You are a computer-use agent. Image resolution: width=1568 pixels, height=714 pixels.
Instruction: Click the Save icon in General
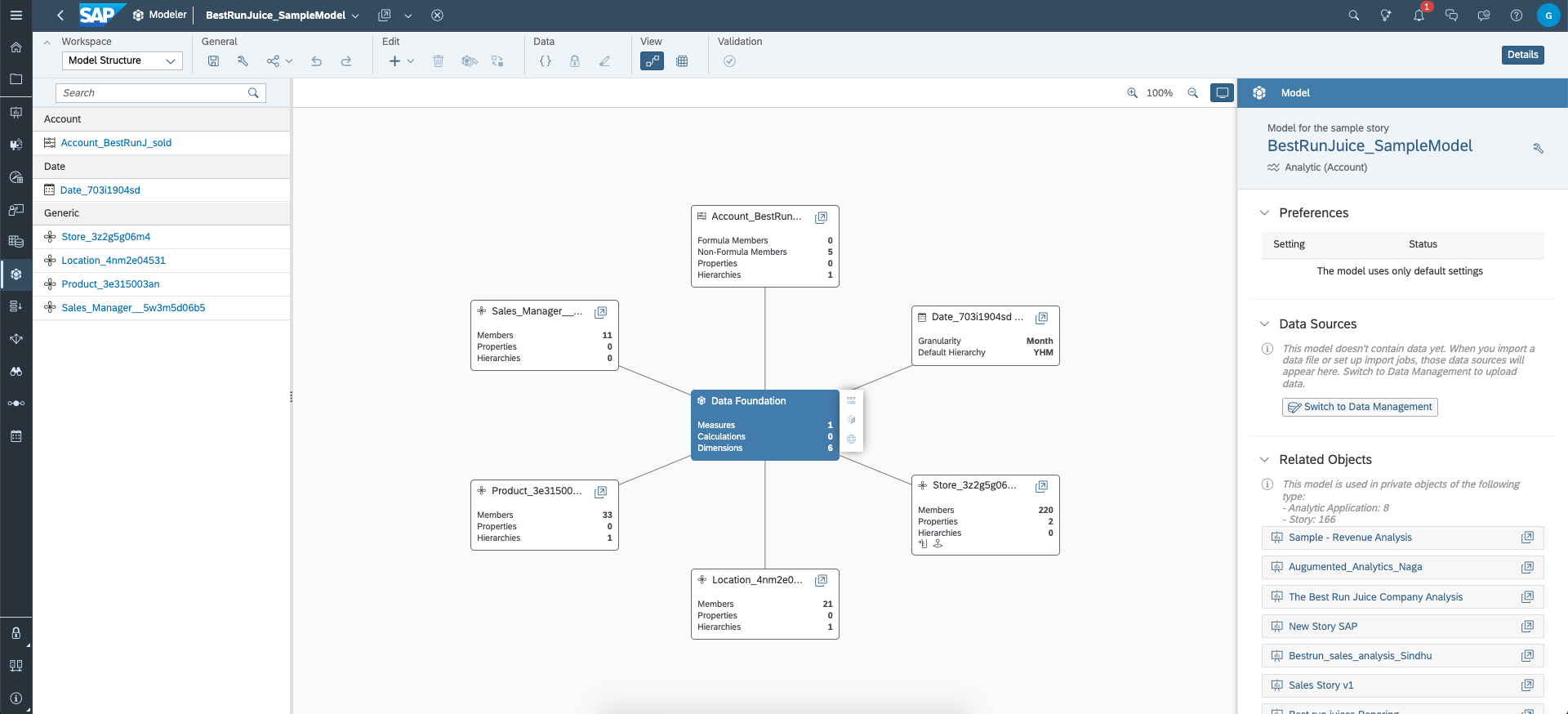pos(213,61)
